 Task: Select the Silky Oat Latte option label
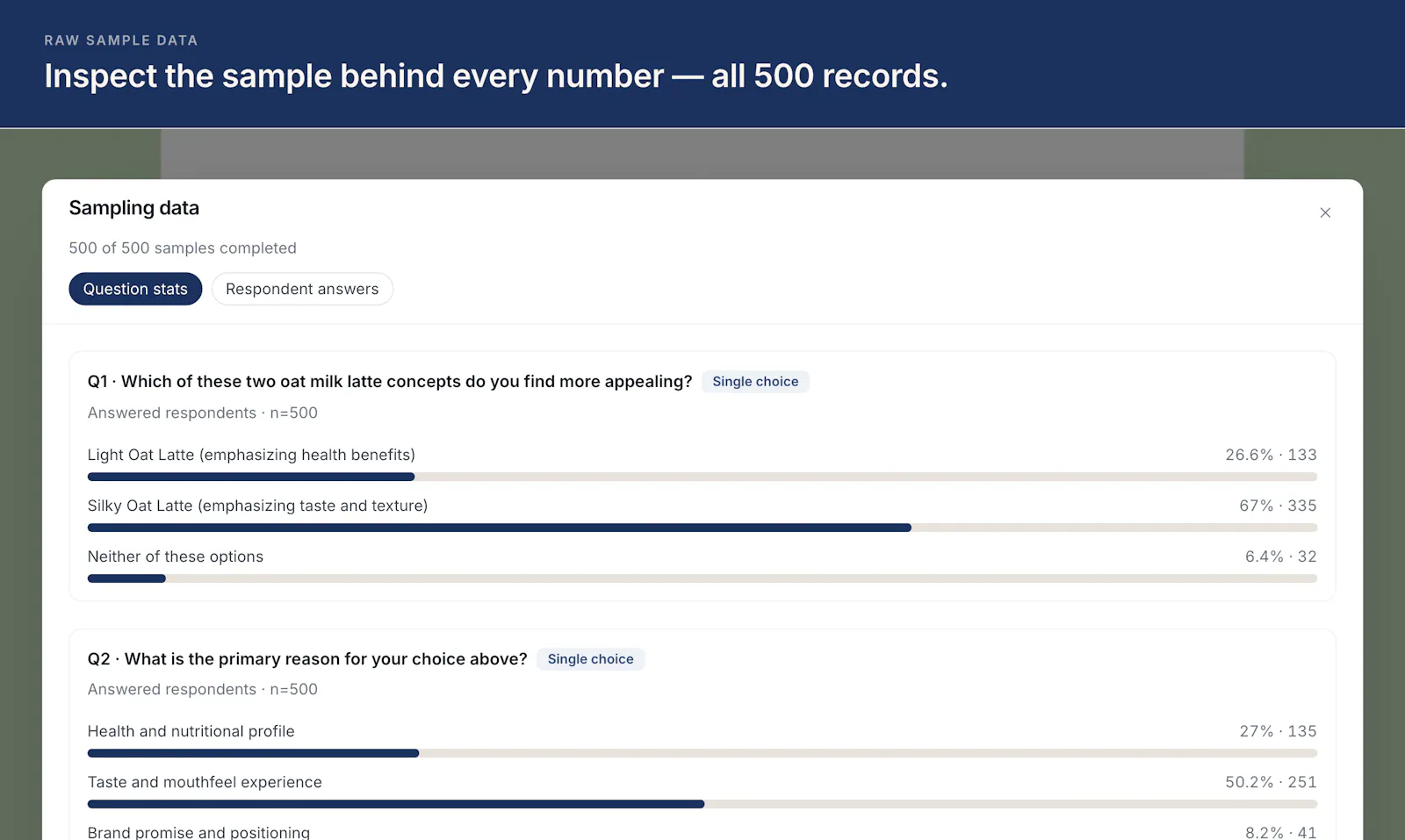tap(257, 506)
